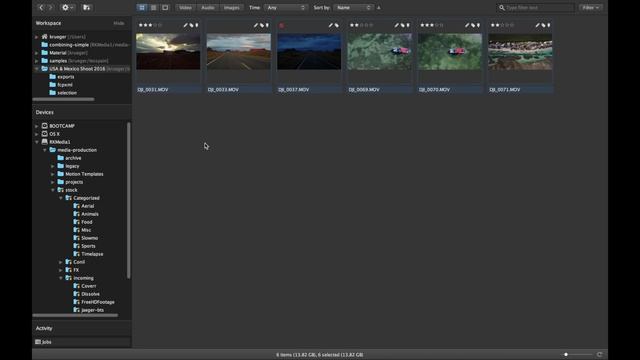640x360 pixels.
Task: Switch to list view
Action: [x=153, y=8]
